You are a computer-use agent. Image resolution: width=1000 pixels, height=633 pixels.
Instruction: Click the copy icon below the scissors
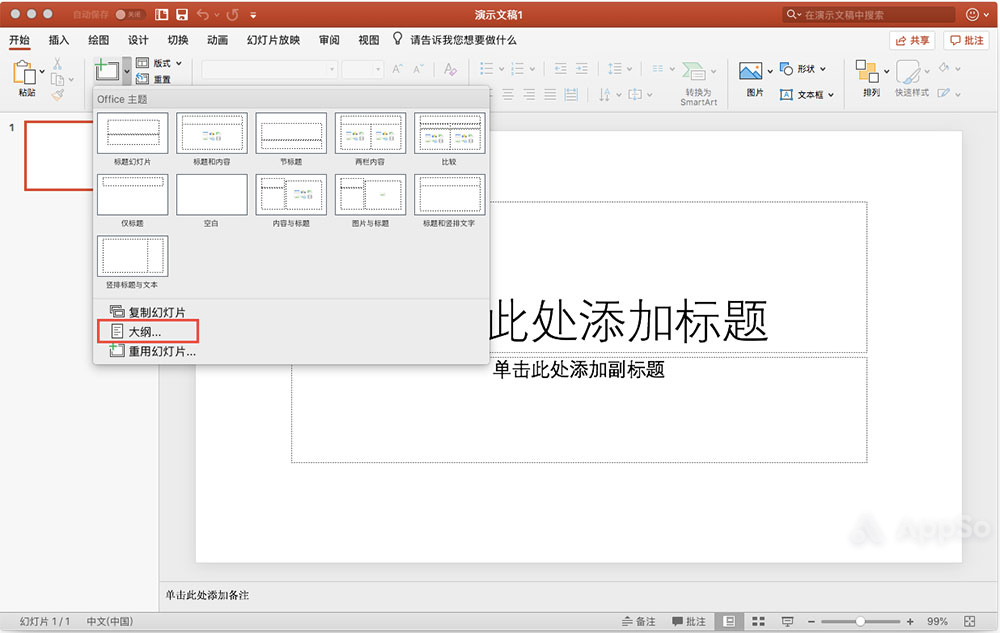57,80
